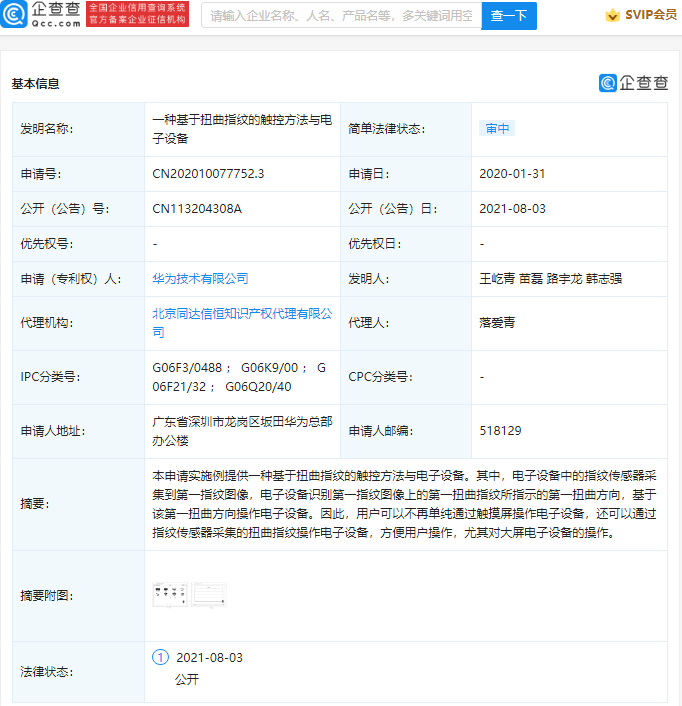This screenshot has width=682, height=706.
Task: Open the first abstract drawing thumbnail
Action: pyautogui.click(x=170, y=595)
